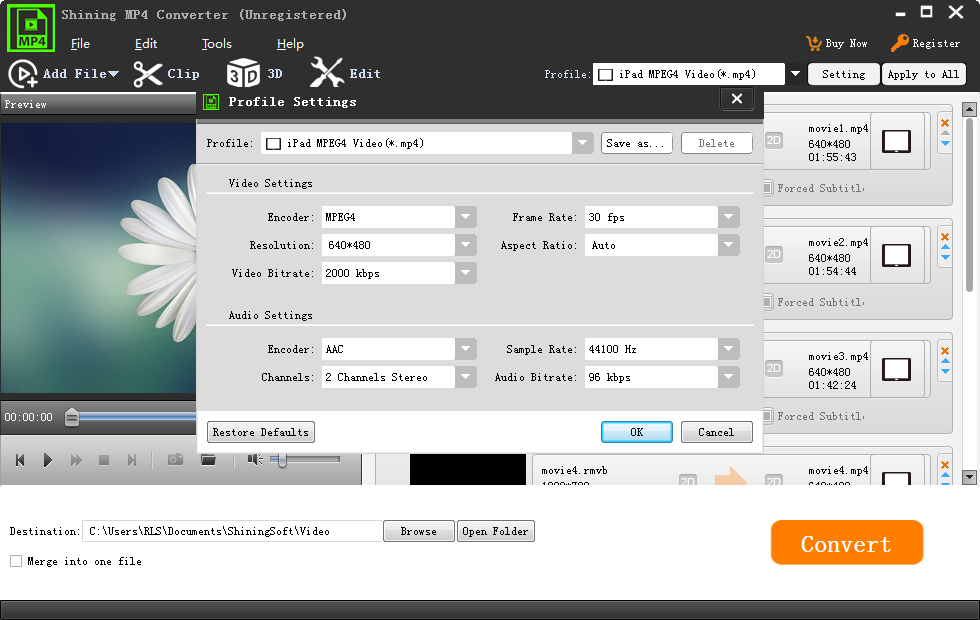Image resolution: width=980 pixels, height=620 pixels.
Task: Click Browse for destination folder
Action: point(419,531)
